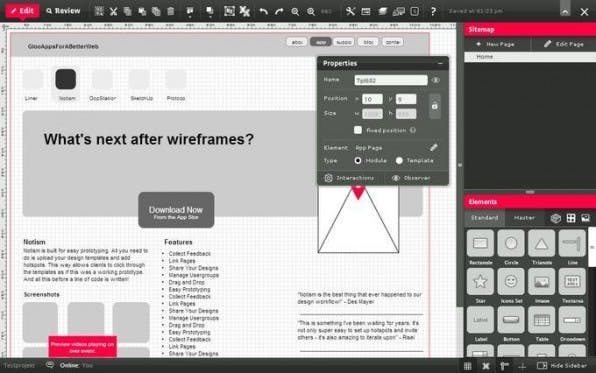Click the red preview videos note on canvas
The image size is (596, 373).
tap(82, 347)
